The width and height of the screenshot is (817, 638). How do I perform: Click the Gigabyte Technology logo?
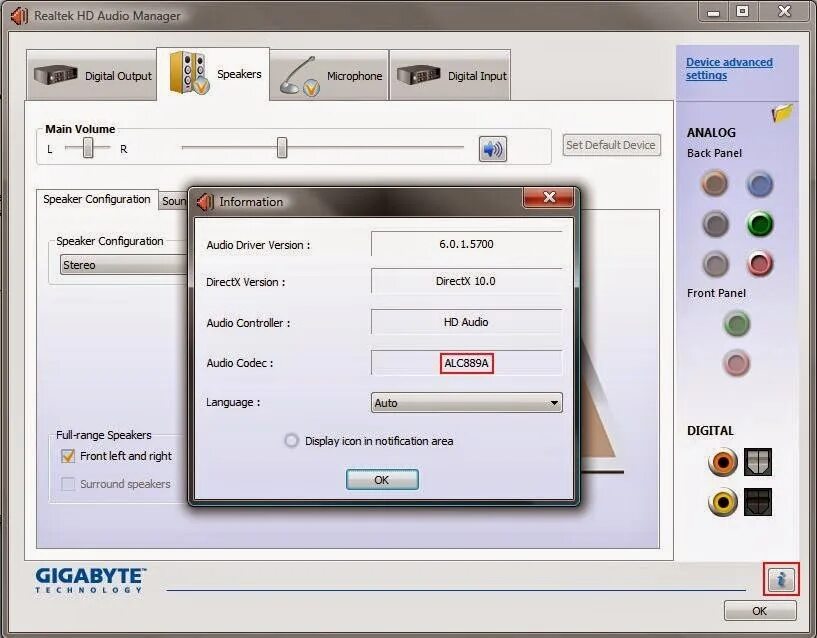pyautogui.click(x=91, y=580)
